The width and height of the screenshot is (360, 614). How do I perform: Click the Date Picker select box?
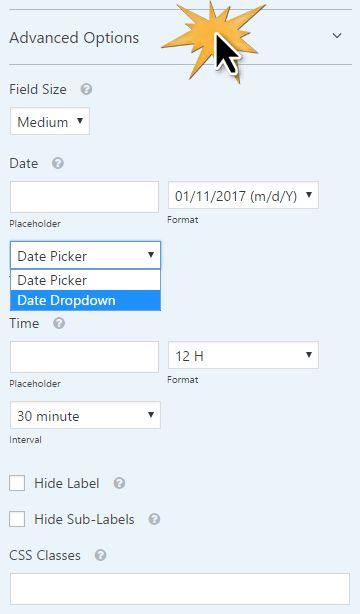[85, 255]
